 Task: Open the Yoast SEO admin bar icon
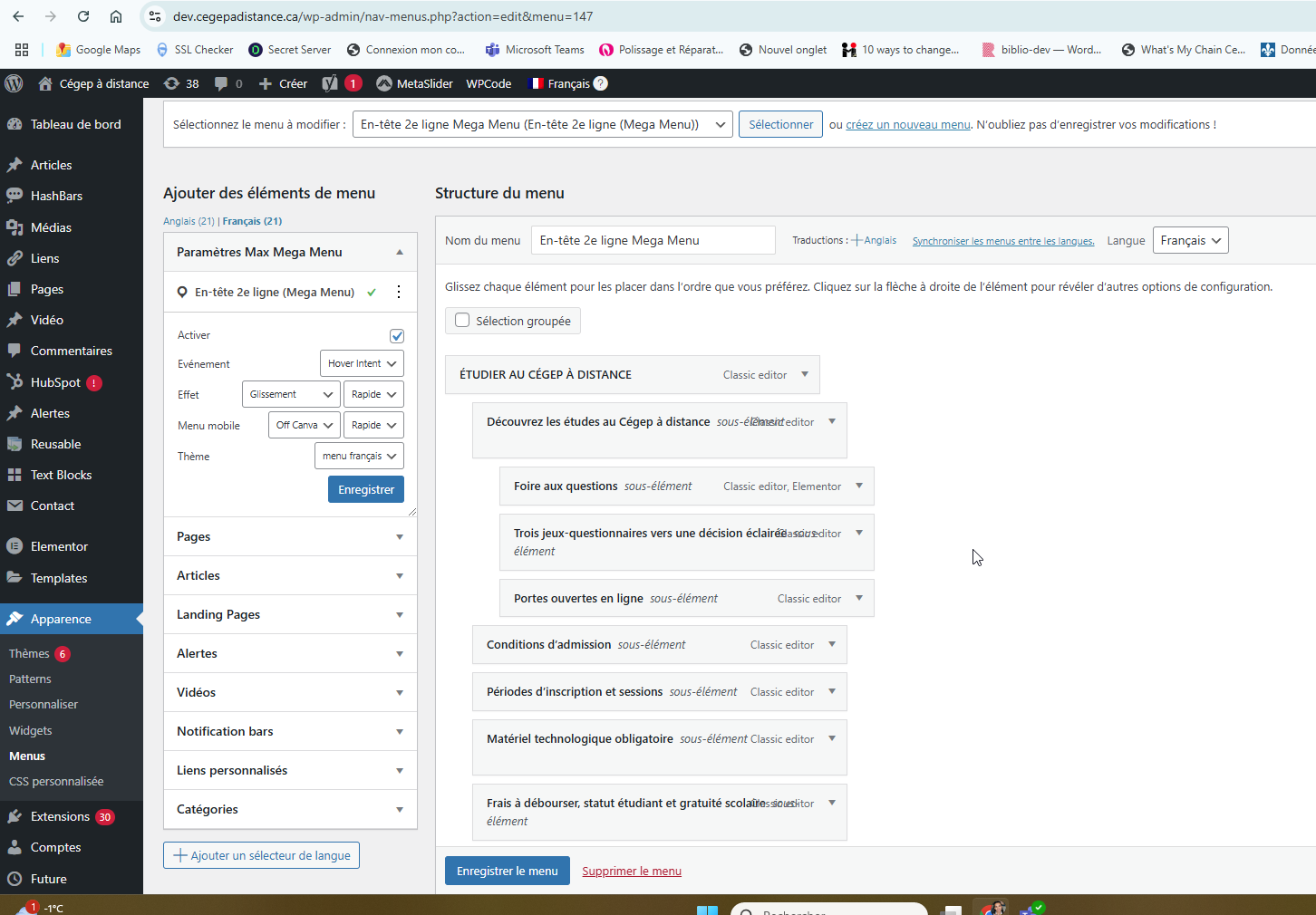pos(331,83)
